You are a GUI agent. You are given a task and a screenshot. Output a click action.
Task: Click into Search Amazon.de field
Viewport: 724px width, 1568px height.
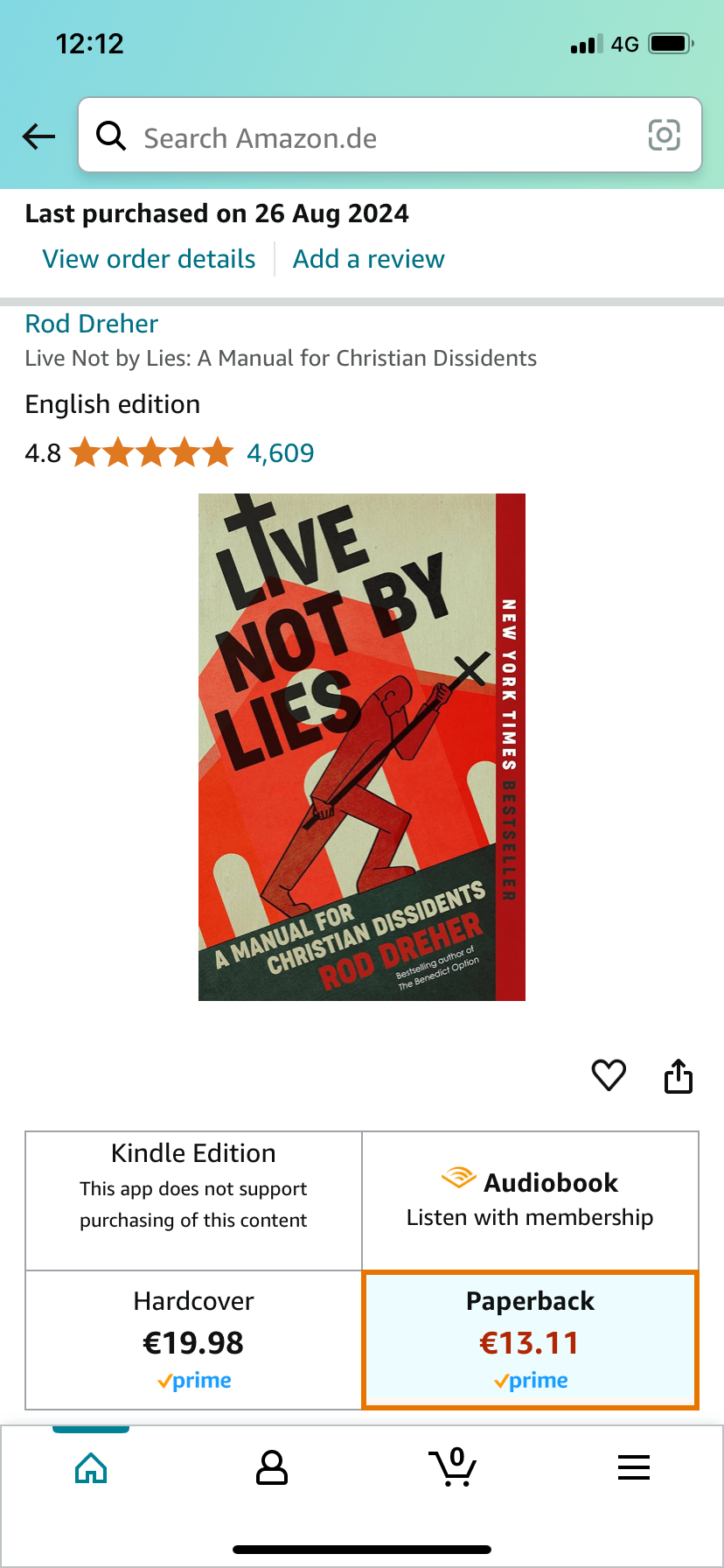pyautogui.click(x=390, y=135)
